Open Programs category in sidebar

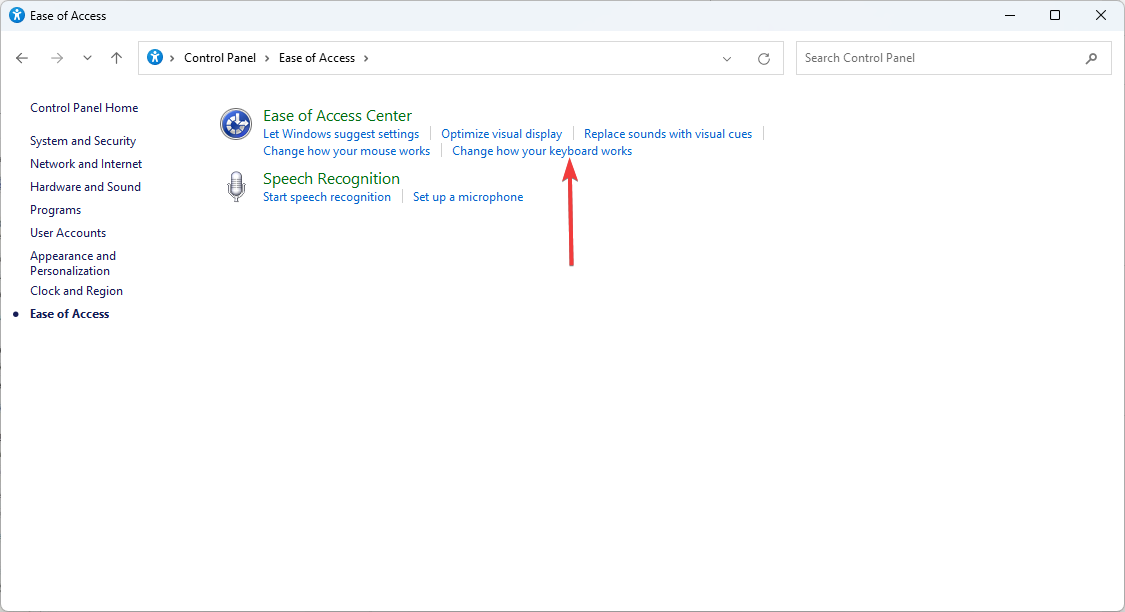coord(55,210)
